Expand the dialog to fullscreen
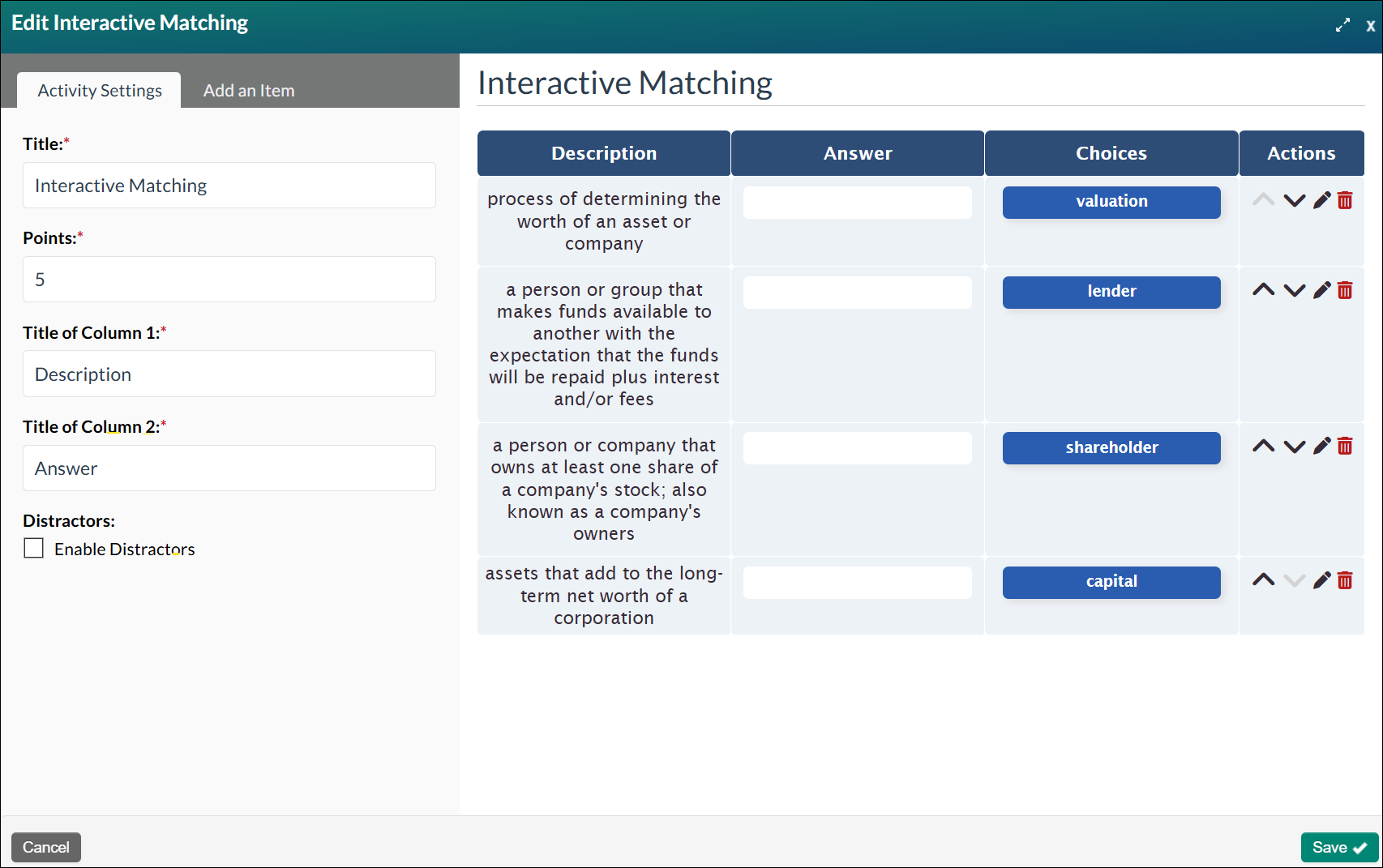This screenshot has height=868, width=1383. [x=1342, y=24]
